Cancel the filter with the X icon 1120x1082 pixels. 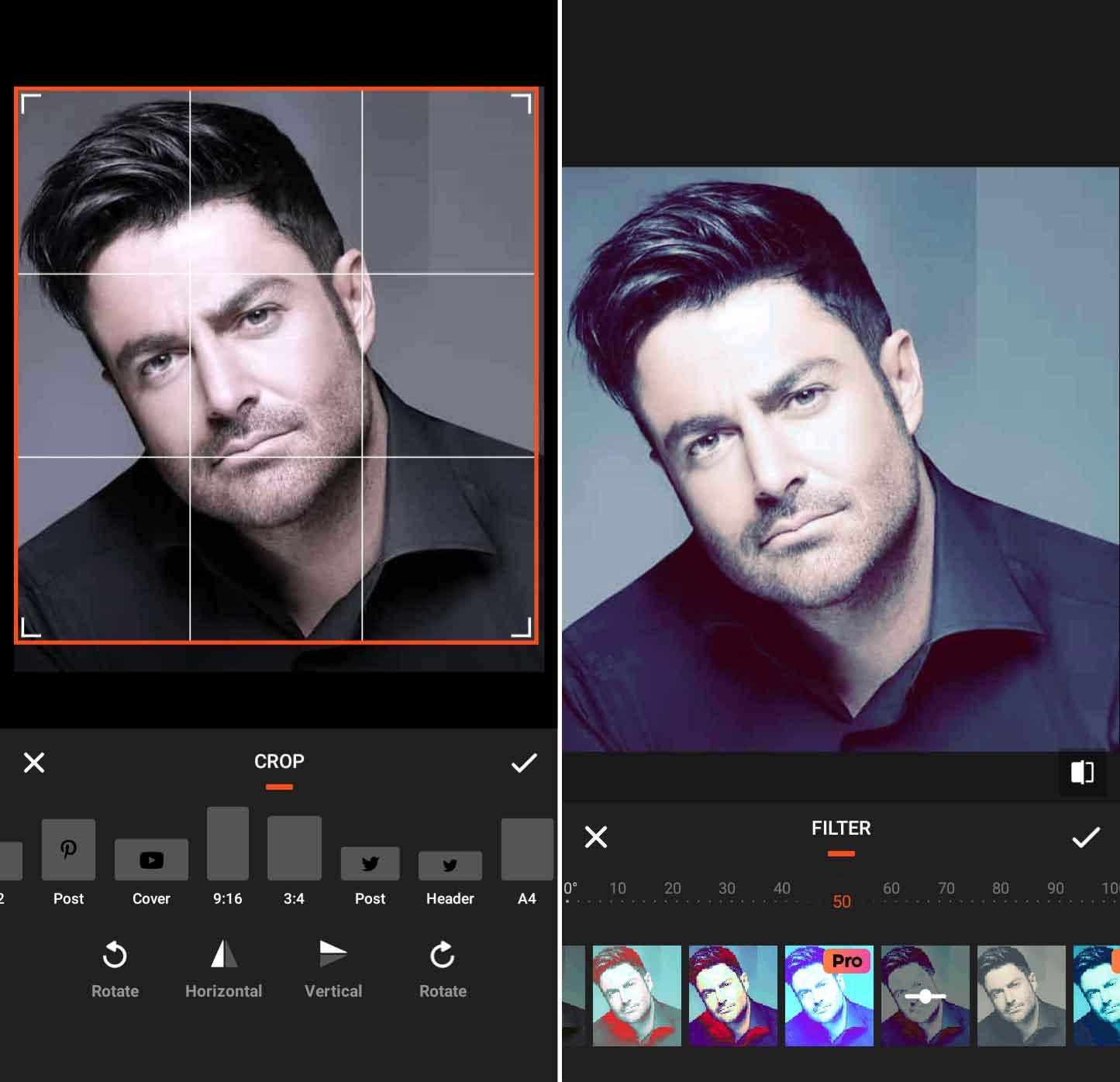coord(596,837)
